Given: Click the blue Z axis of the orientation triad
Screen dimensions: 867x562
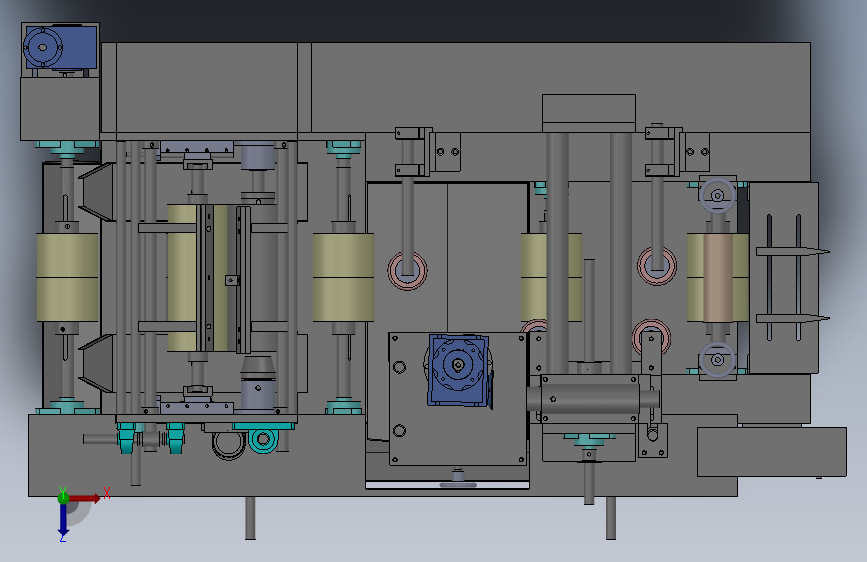Looking at the screenshot, I should click(63, 520).
